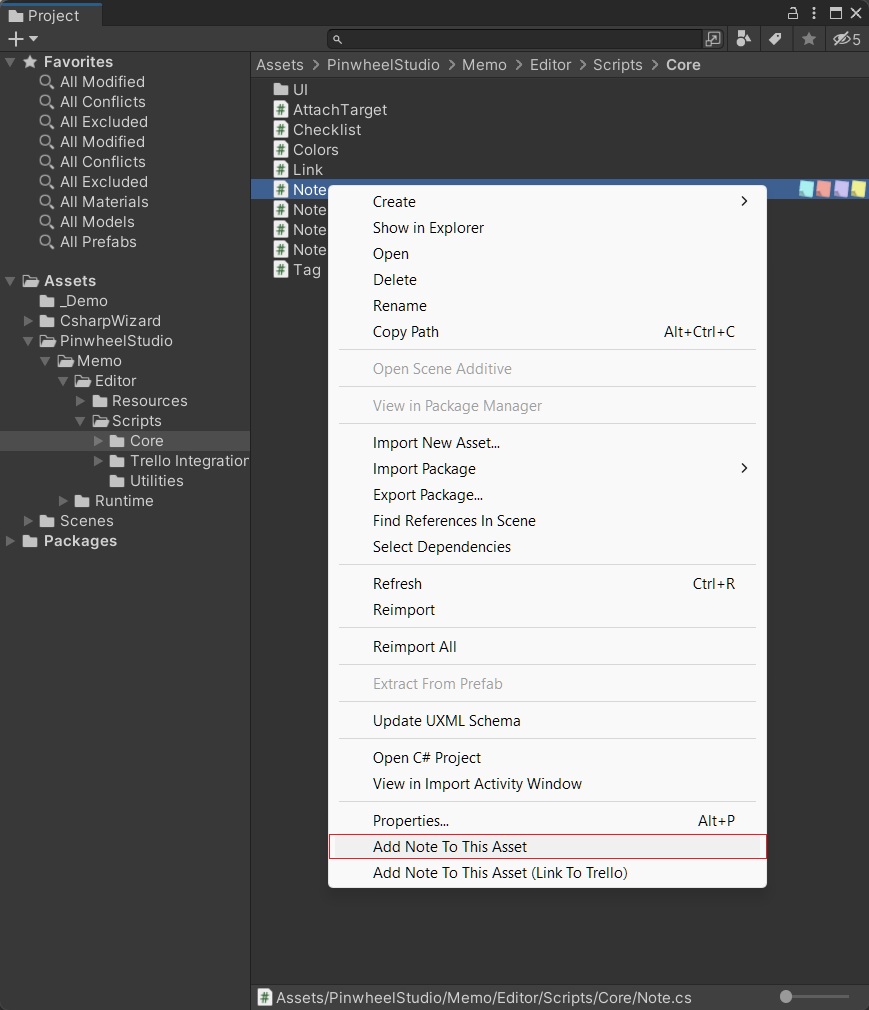
Task: Click the search icon beside All Prefabs
Action: click(x=46, y=242)
